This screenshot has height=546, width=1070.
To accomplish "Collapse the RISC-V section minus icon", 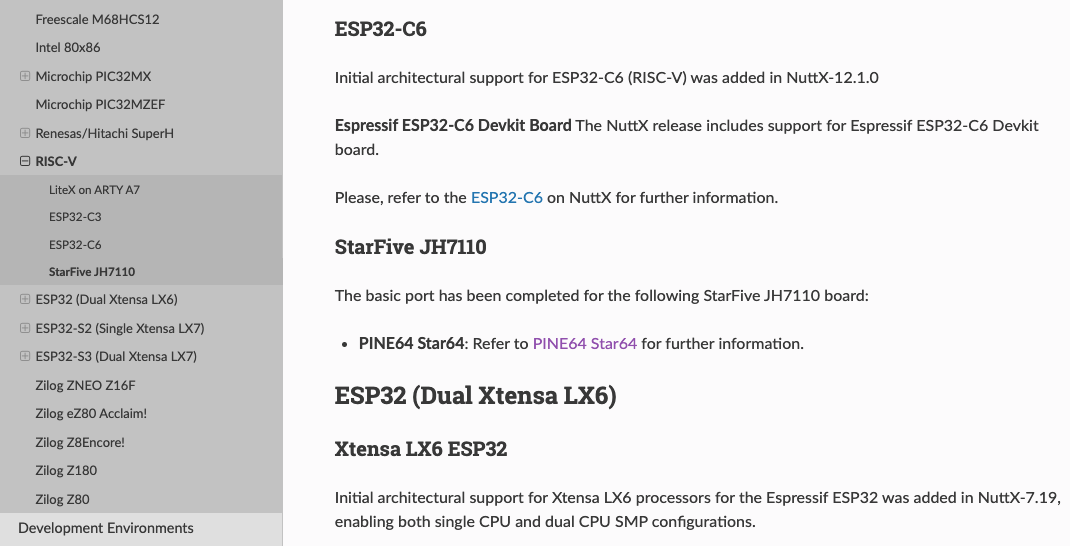I will (x=25, y=161).
